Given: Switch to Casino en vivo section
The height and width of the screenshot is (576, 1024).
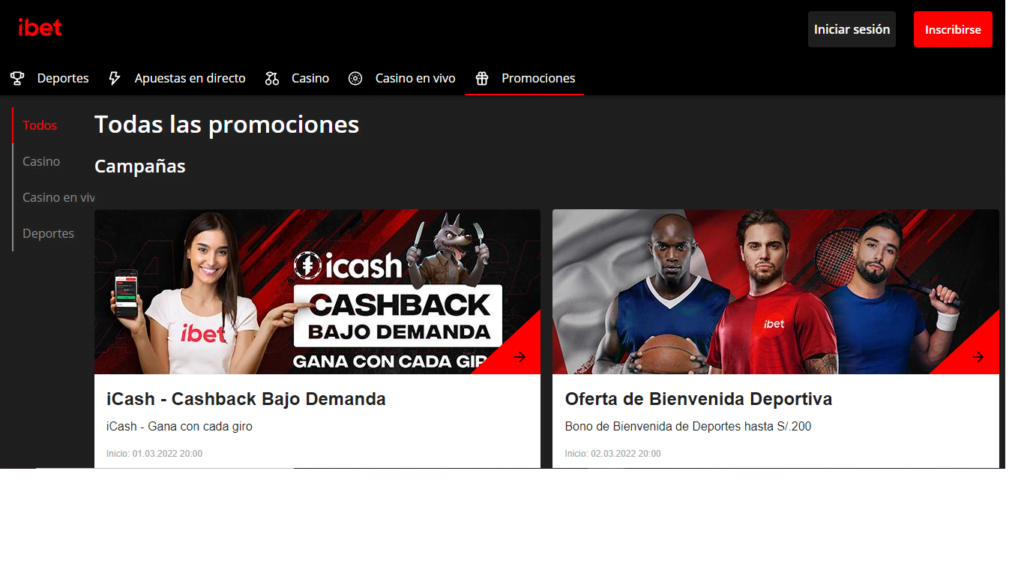Looking at the screenshot, I should tap(415, 78).
